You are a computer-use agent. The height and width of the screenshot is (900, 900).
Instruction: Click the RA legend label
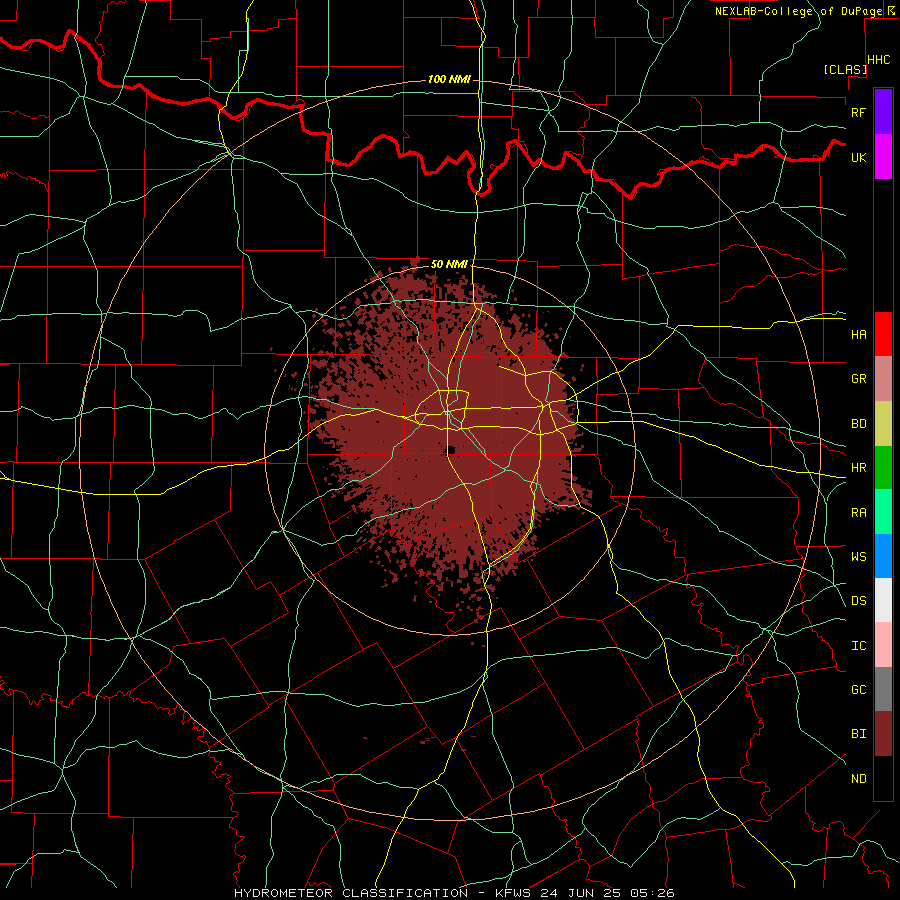(x=858, y=513)
